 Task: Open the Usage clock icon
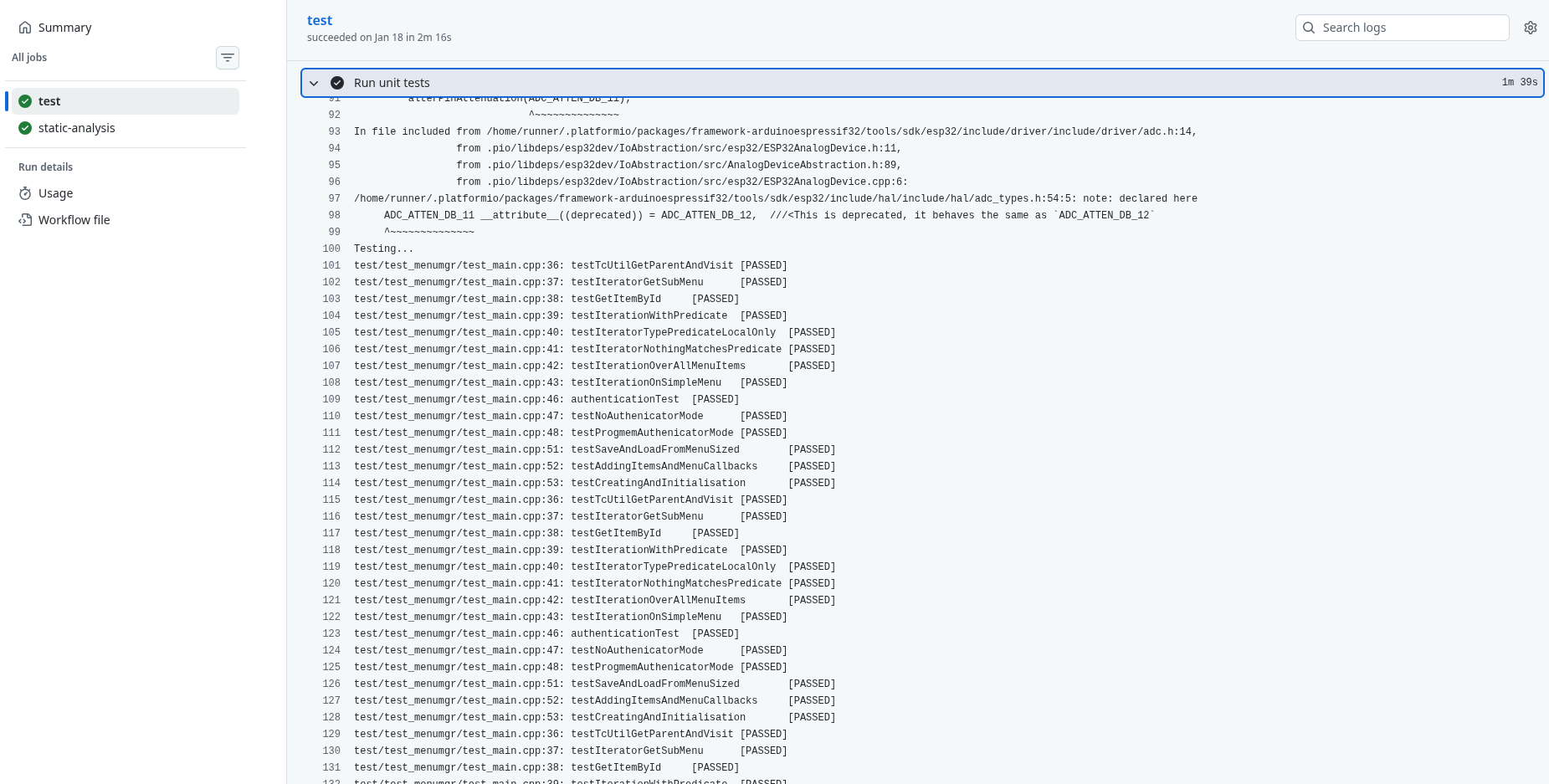(x=25, y=193)
